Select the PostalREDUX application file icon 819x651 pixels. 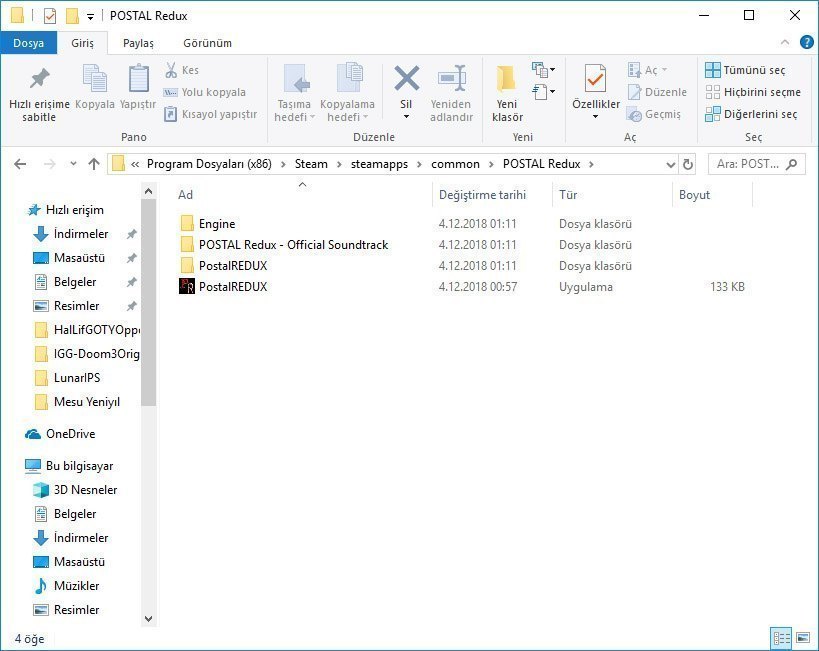pos(187,286)
